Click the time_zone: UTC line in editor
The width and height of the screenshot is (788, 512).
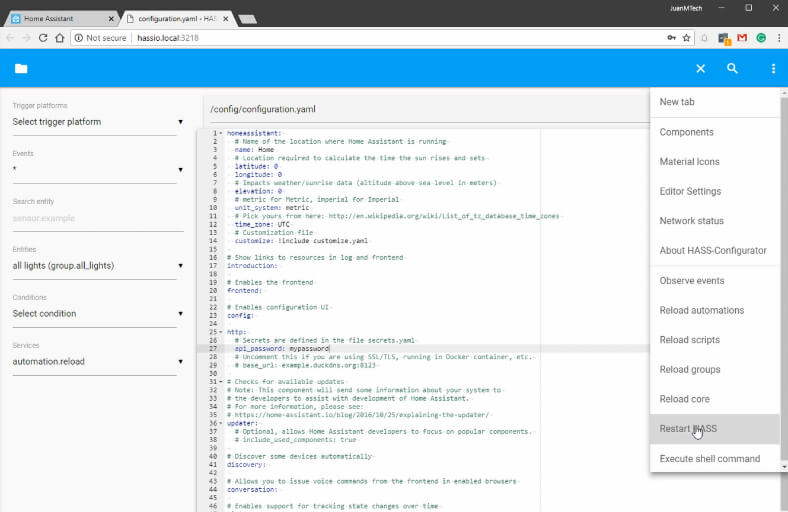click(x=262, y=225)
